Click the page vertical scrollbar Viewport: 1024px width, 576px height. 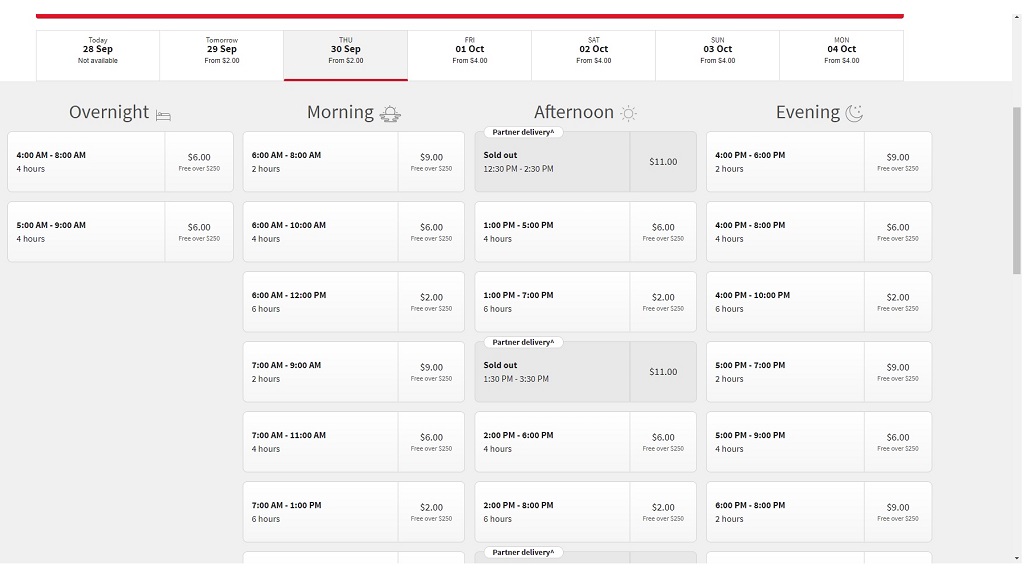coord(1017,190)
